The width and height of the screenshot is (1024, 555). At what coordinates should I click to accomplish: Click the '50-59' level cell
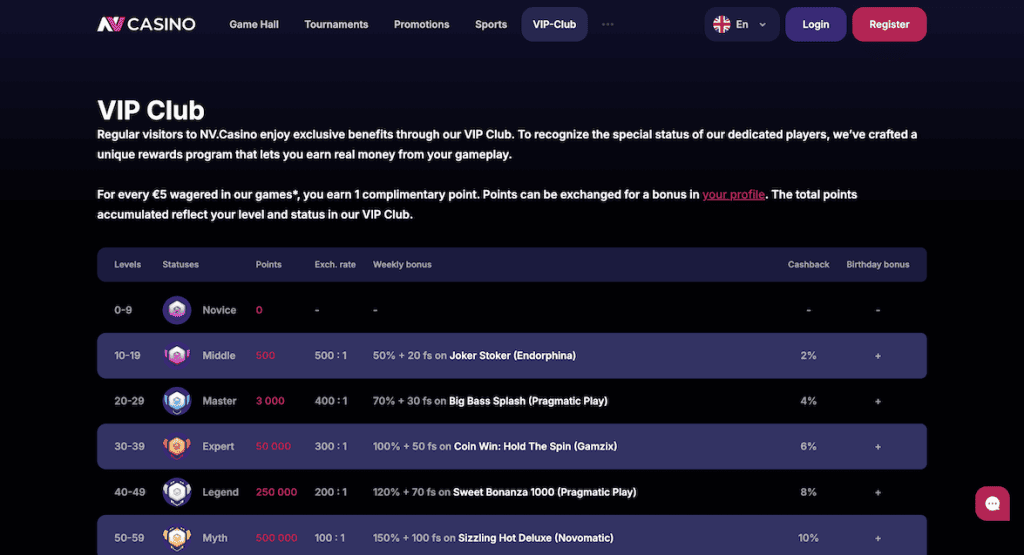pyautogui.click(x=129, y=538)
